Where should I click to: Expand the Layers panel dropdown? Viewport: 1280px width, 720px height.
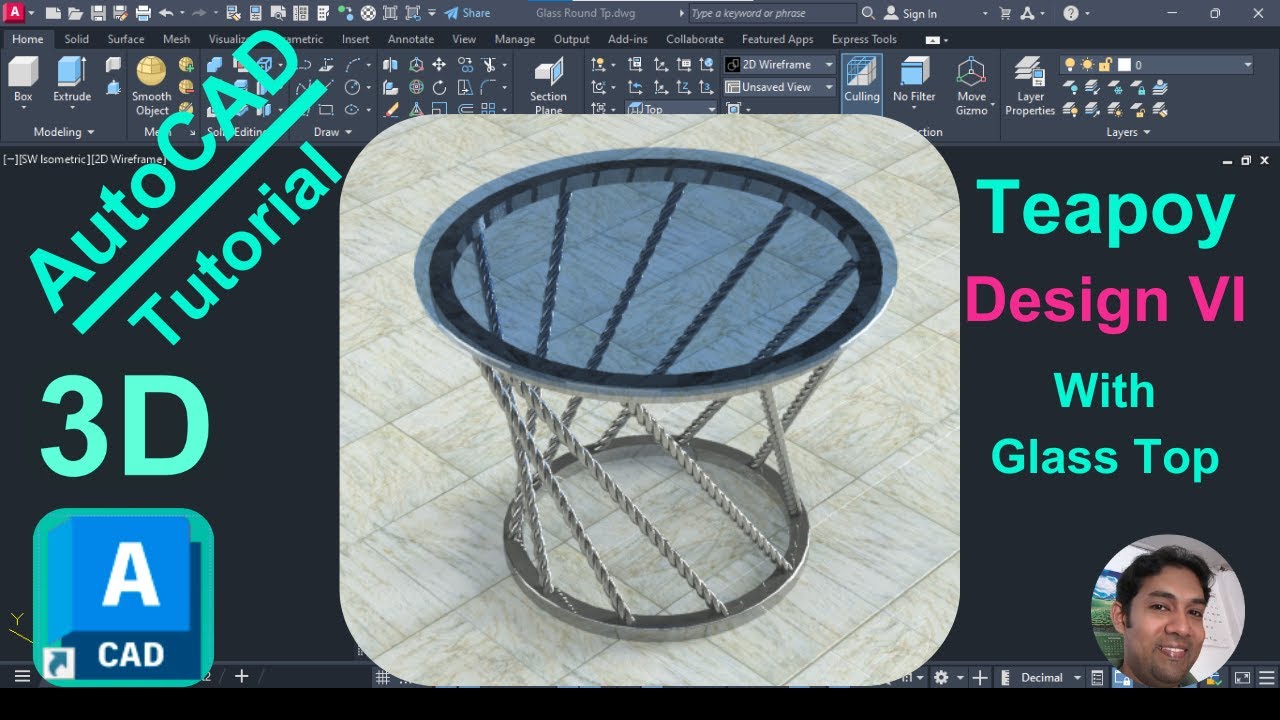click(x=1128, y=132)
